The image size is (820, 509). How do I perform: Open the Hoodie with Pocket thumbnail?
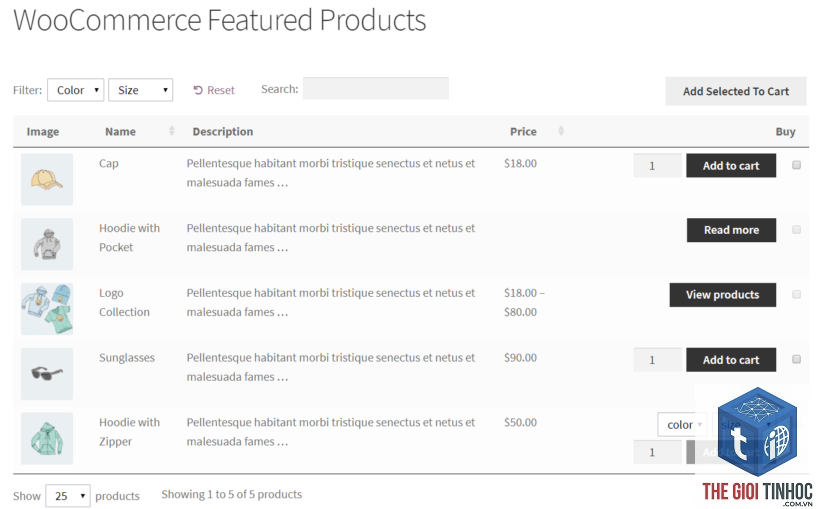[47, 244]
